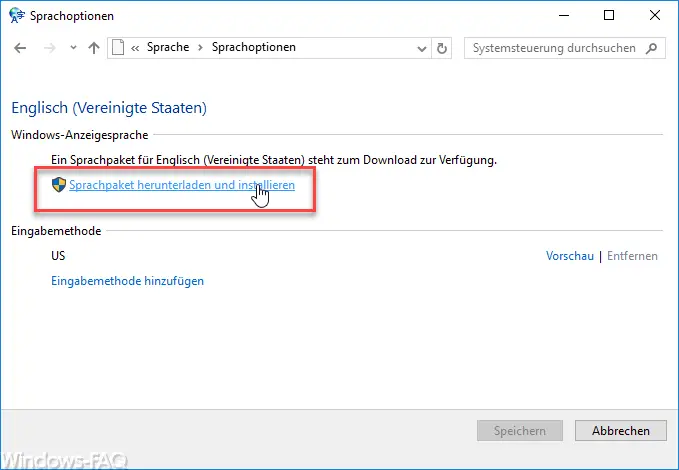Click the disabled Speichern button
This screenshot has width=679, height=470.
520,431
